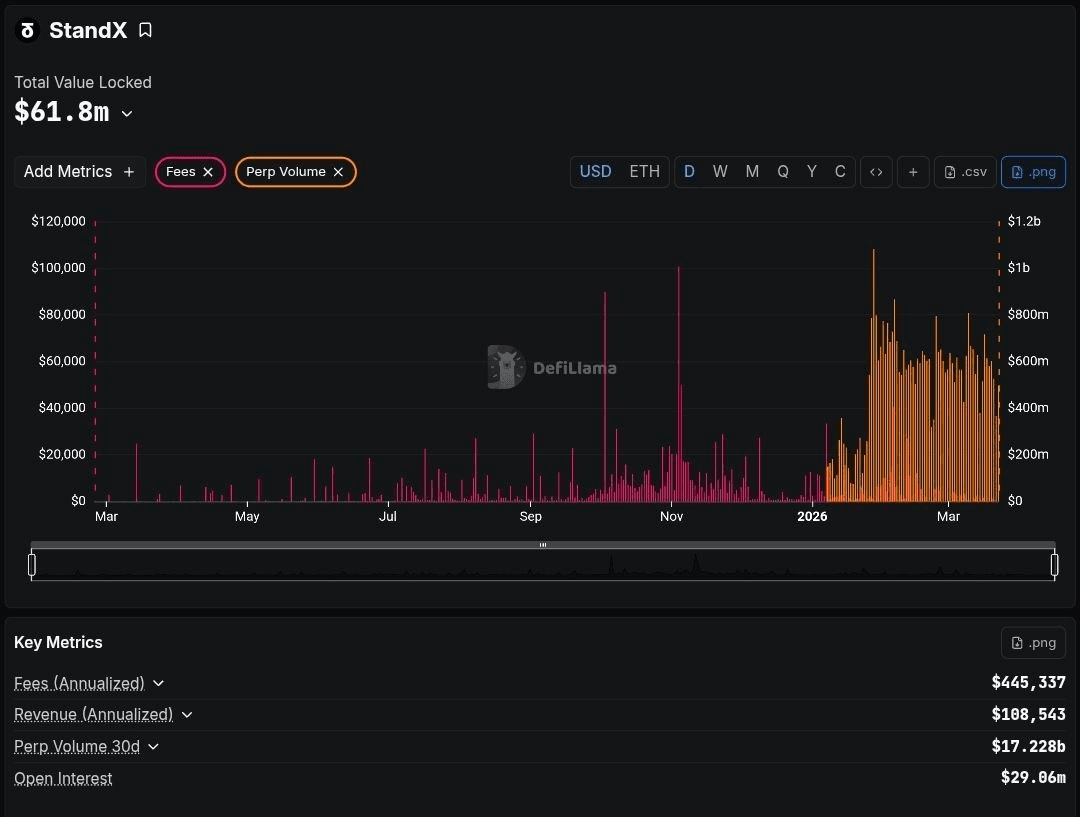Download chart data as .csv
The width and height of the screenshot is (1080, 817).
[965, 172]
